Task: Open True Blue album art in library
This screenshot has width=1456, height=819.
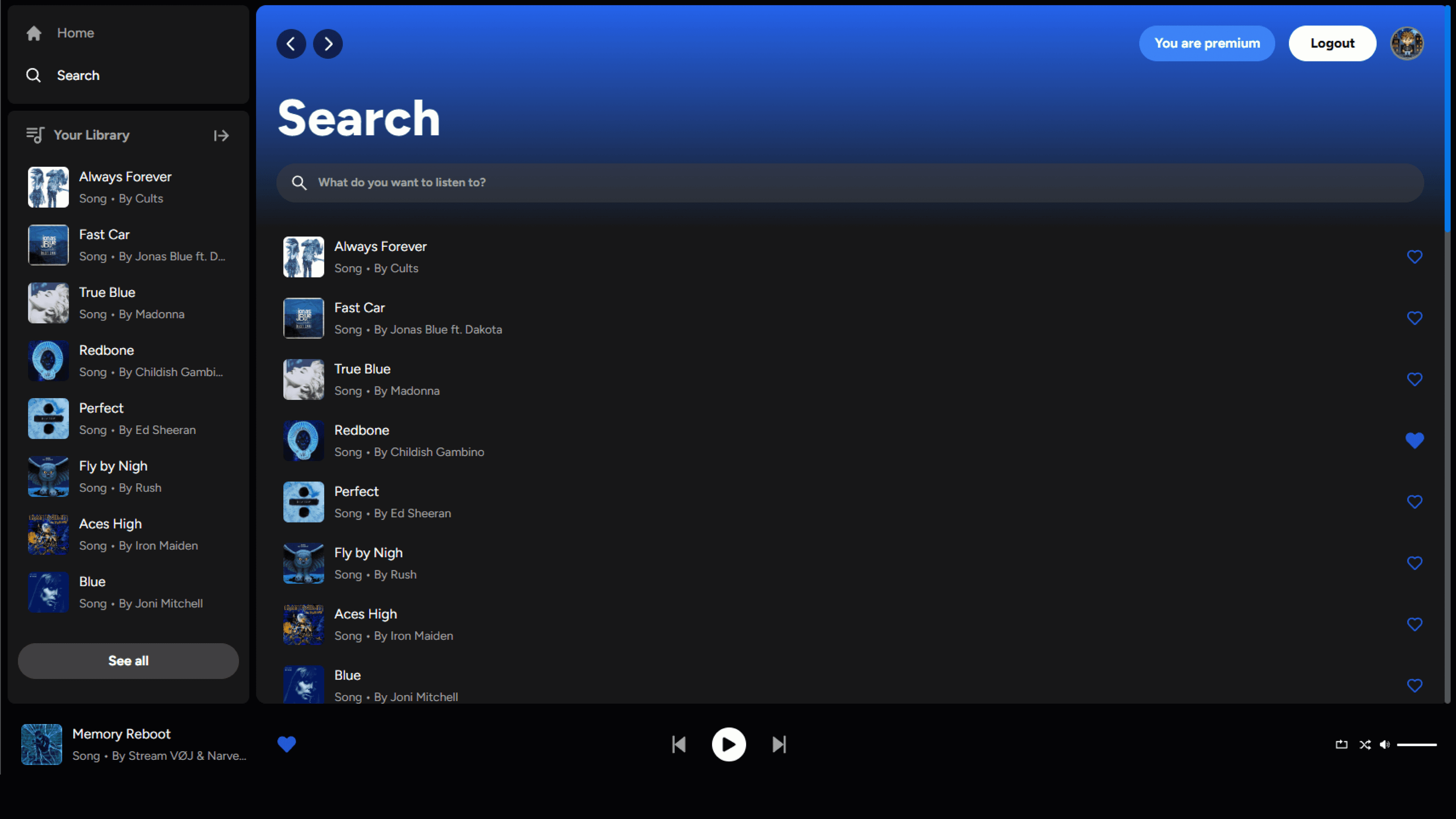Action: point(49,303)
